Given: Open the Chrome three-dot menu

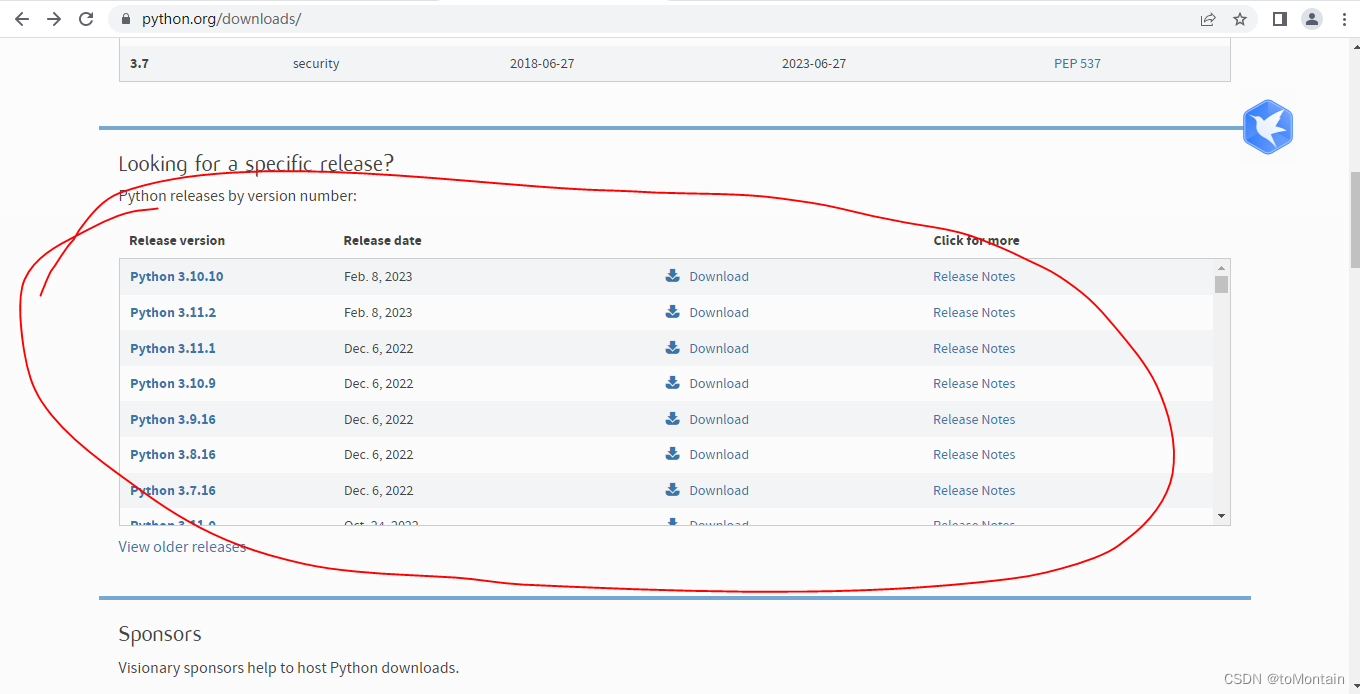Looking at the screenshot, I should tap(1344, 19).
